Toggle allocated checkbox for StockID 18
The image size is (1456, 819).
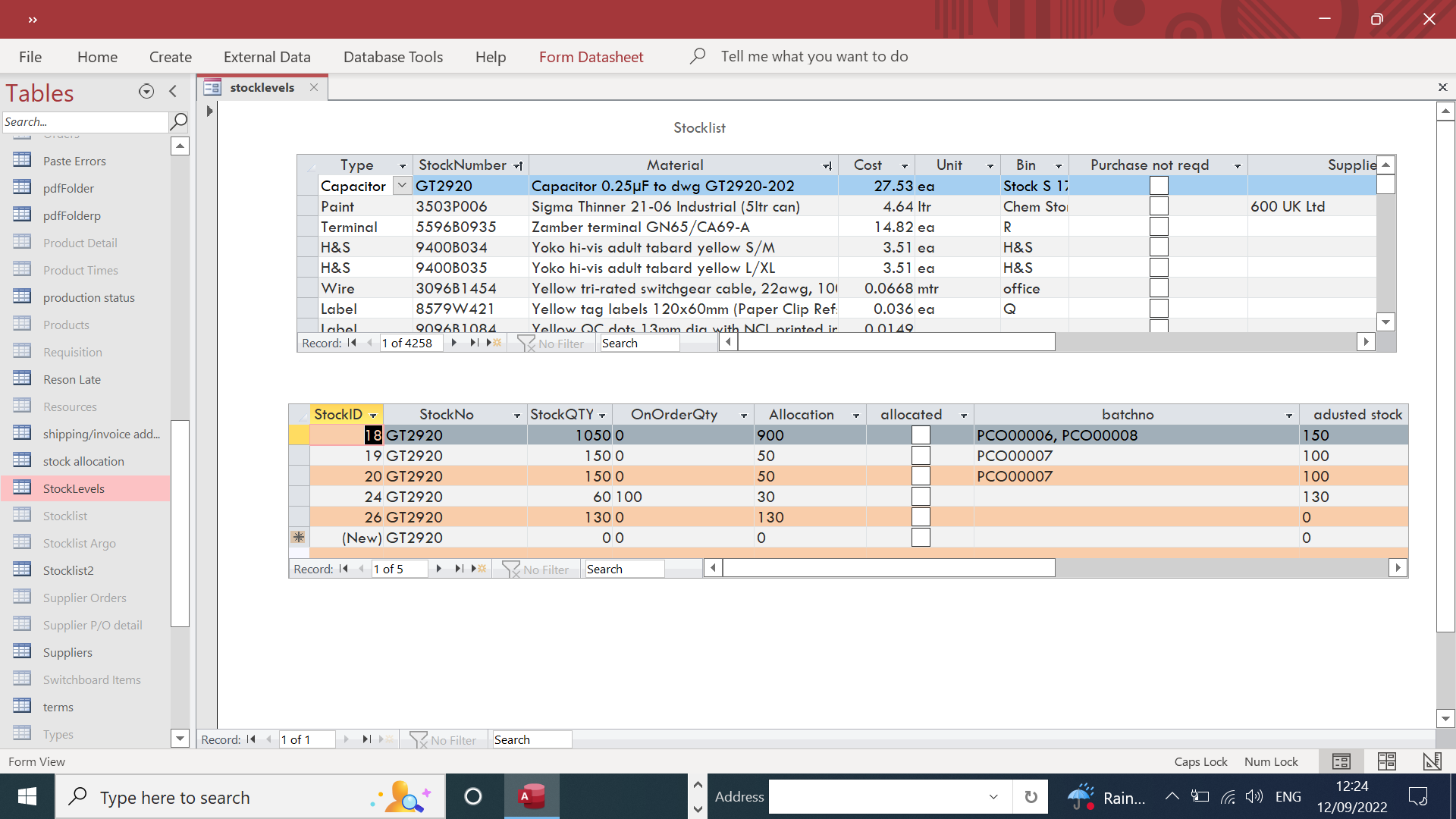click(x=921, y=435)
